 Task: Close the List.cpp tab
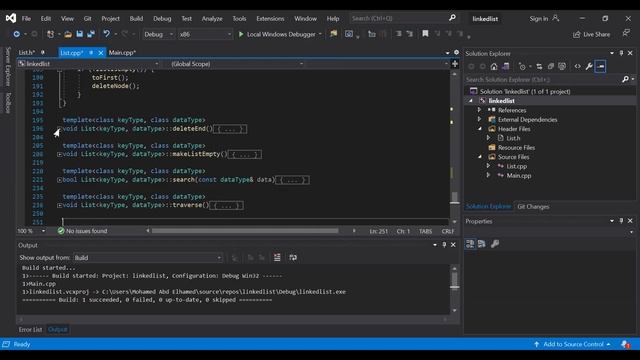(100, 53)
